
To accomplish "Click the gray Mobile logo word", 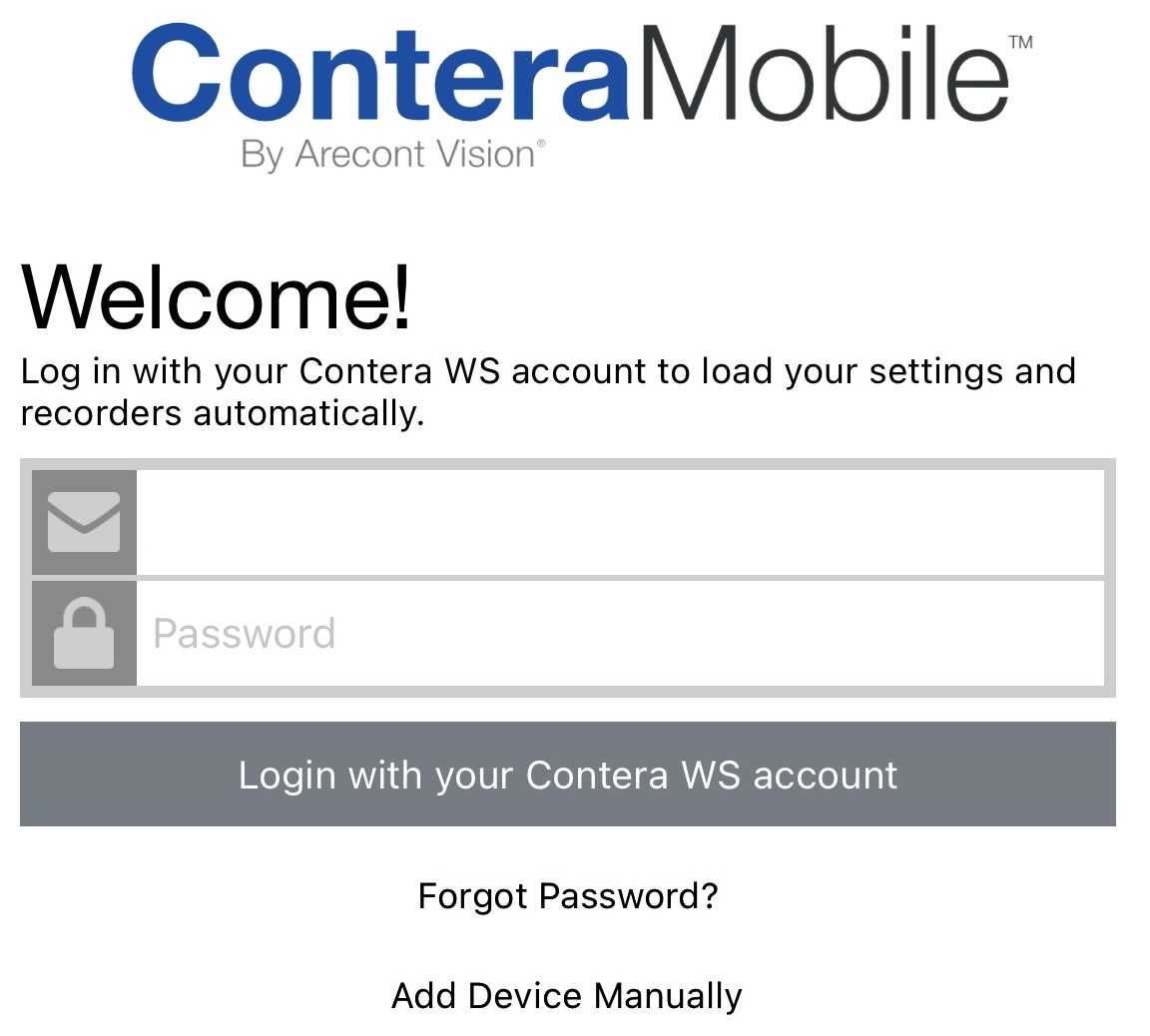I will pos(826,73).
